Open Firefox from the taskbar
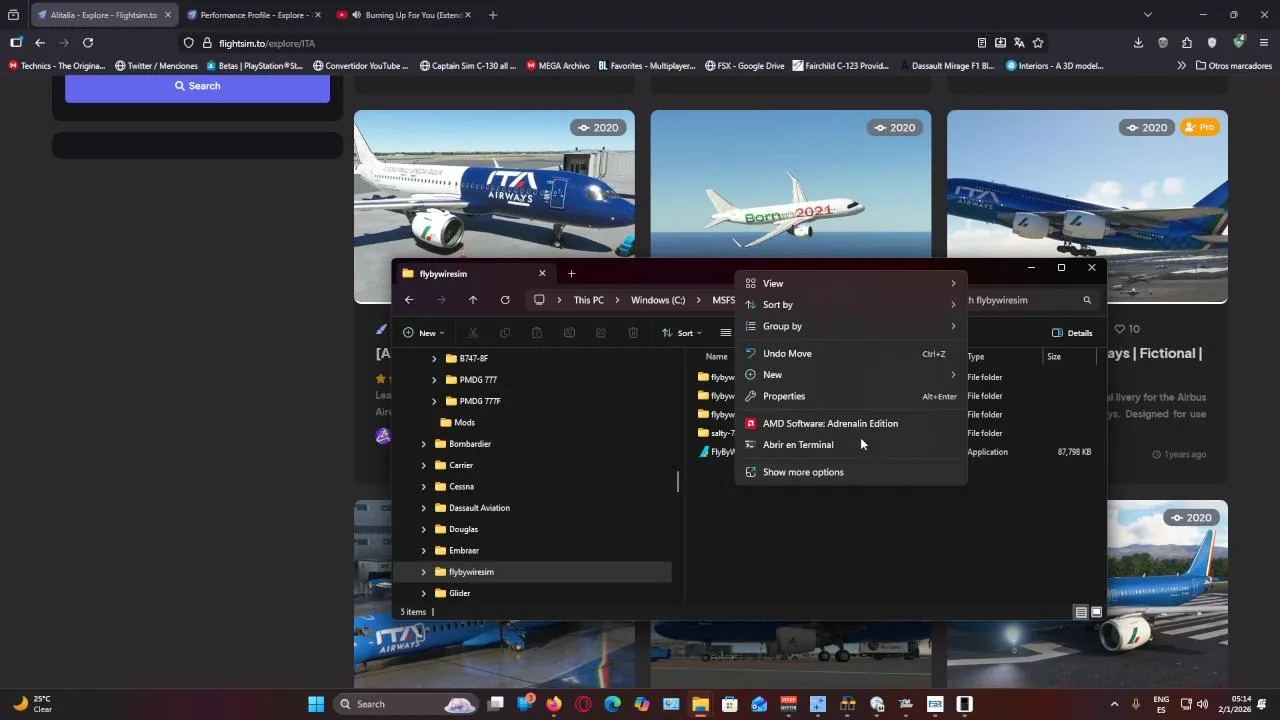 click(554, 704)
